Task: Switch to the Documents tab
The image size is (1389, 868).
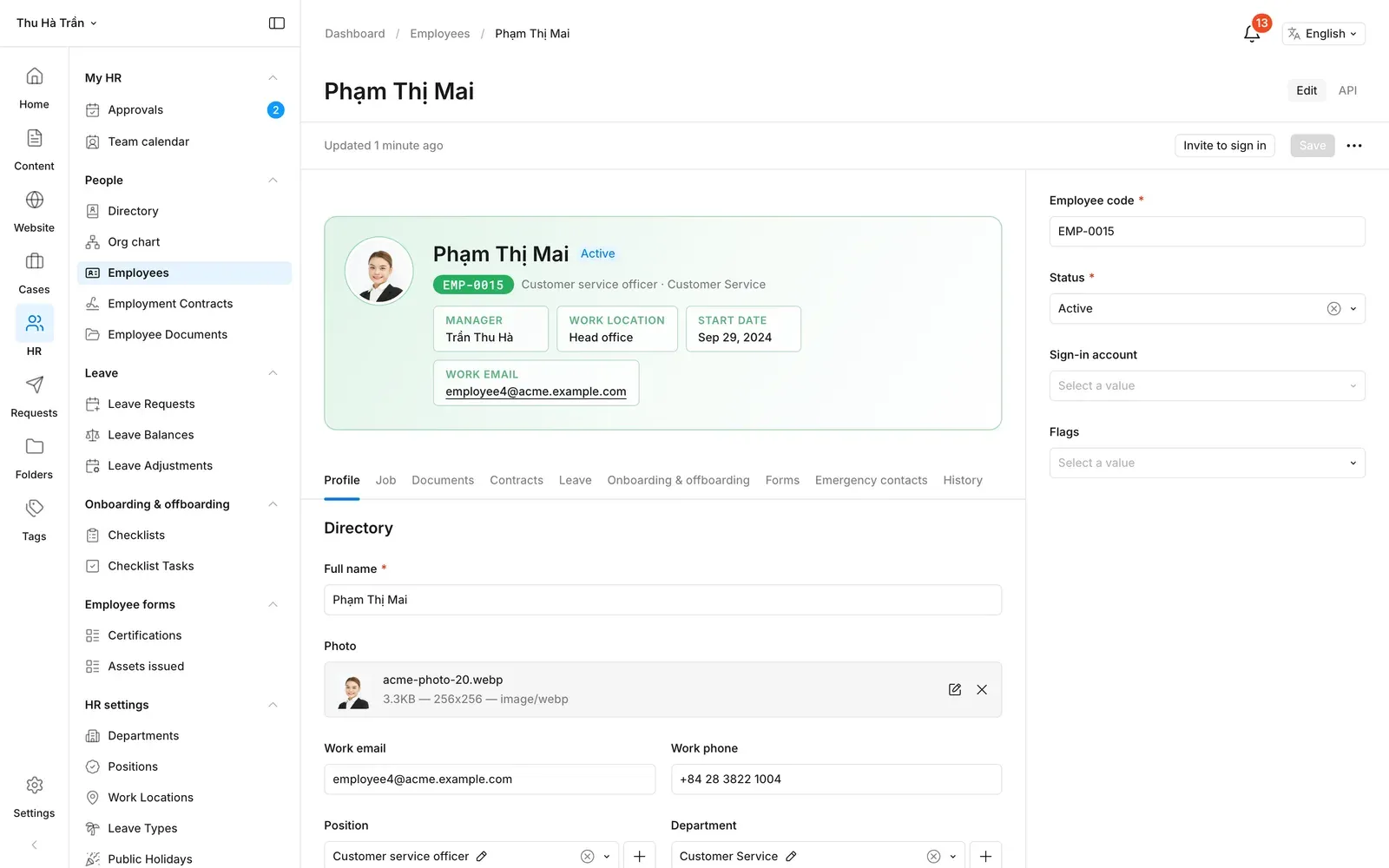Action: [x=443, y=481]
